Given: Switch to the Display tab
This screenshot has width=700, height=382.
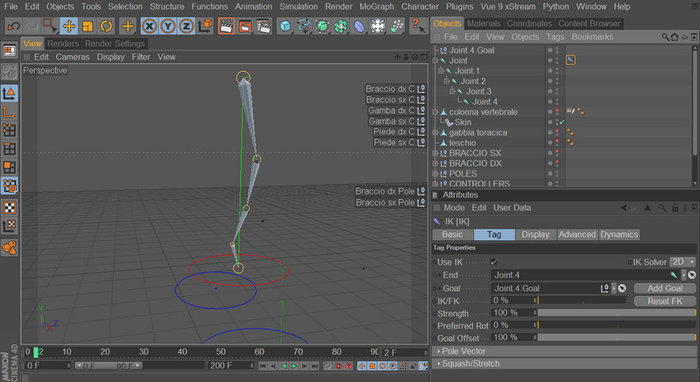Looking at the screenshot, I should tap(535, 234).
